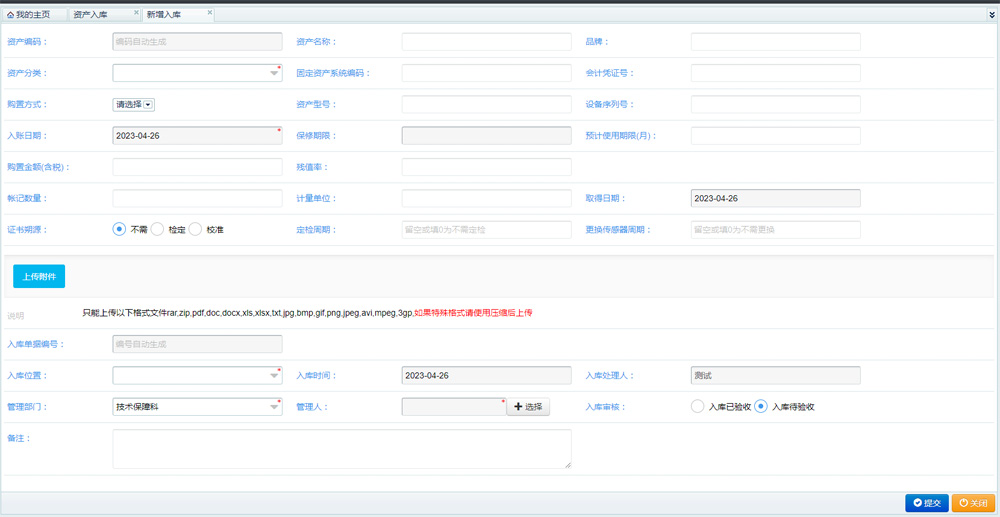Choose the 入库已验收 radio option
This screenshot has height=517, width=1000.
(697, 406)
